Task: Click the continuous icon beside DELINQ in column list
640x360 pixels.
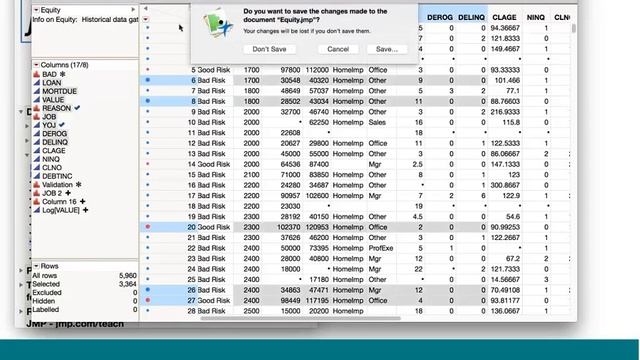Action: [x=36, y=142]
